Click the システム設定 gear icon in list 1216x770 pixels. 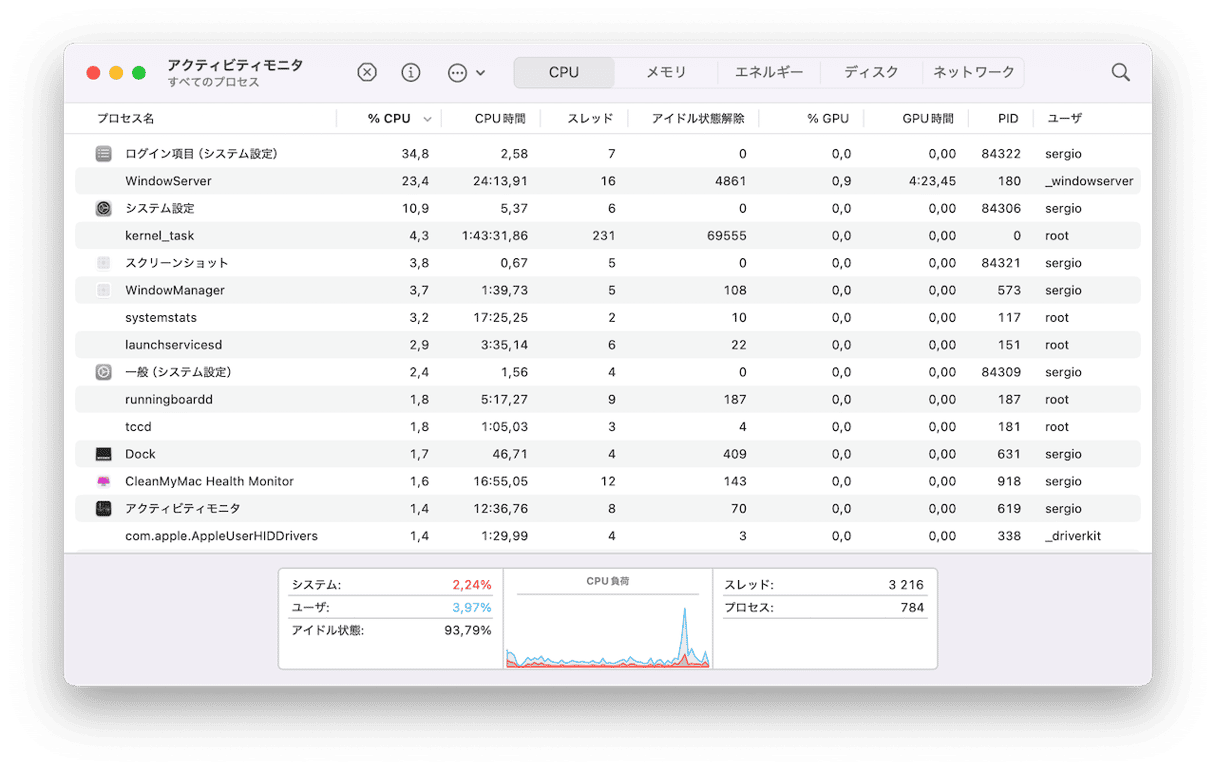point(104,209)
